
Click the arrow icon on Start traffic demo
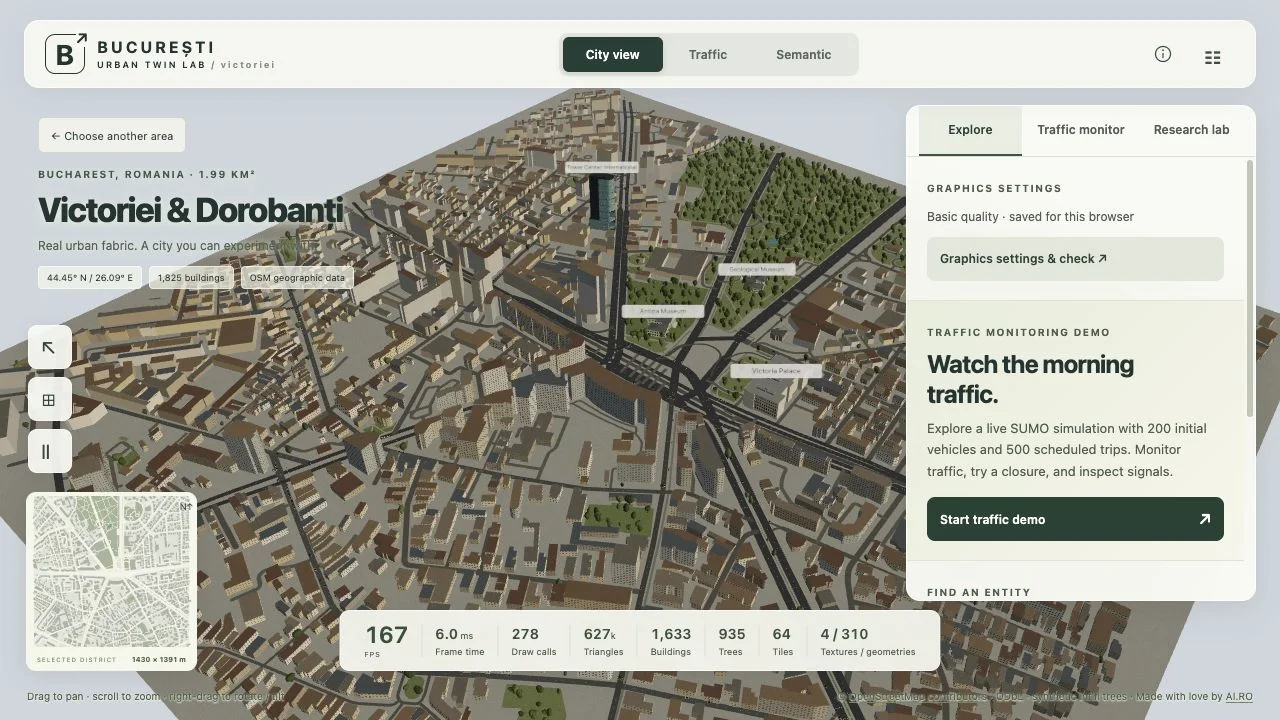(1204, 519)
